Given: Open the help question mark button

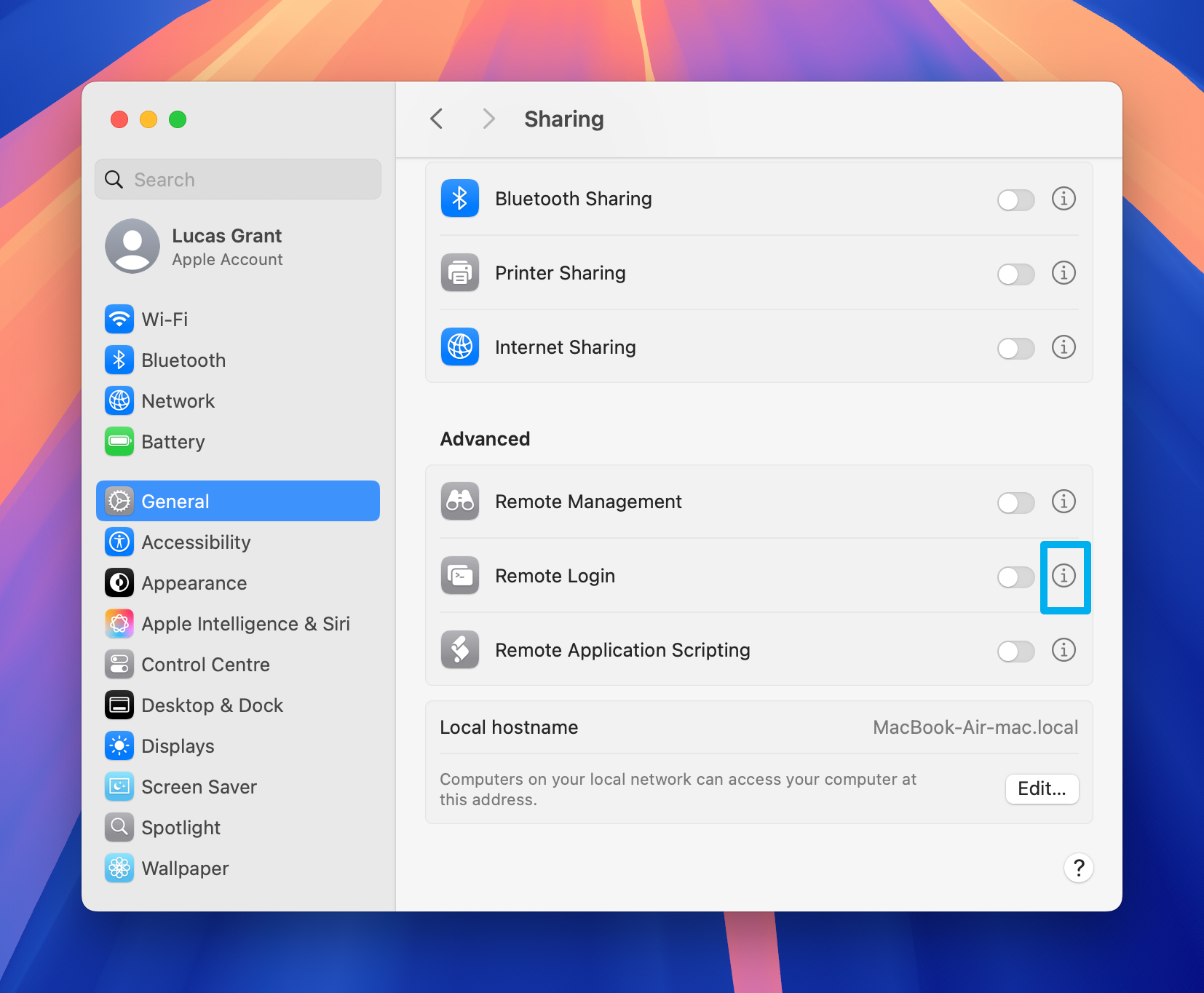Looking at the screenshot, I should point(1079,868).
